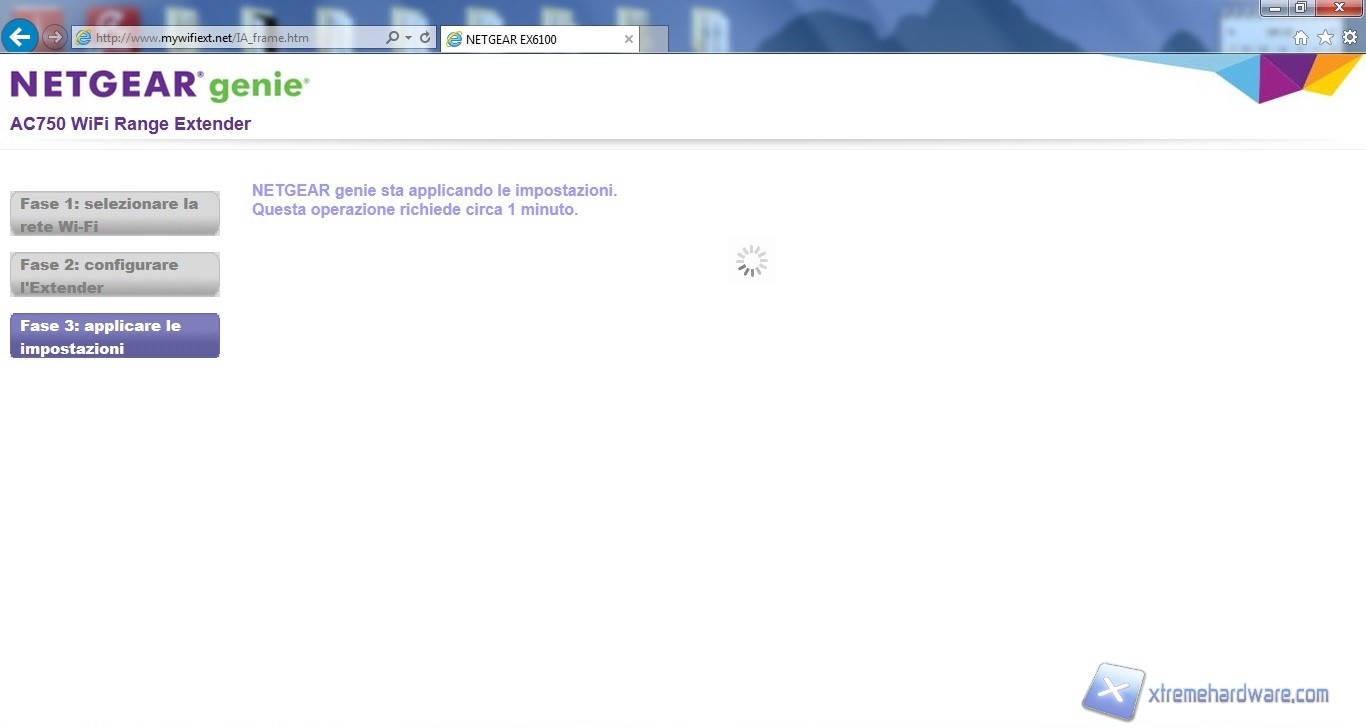
Task: Click the loading spinner icon
Action: click(x=751, y=261)
